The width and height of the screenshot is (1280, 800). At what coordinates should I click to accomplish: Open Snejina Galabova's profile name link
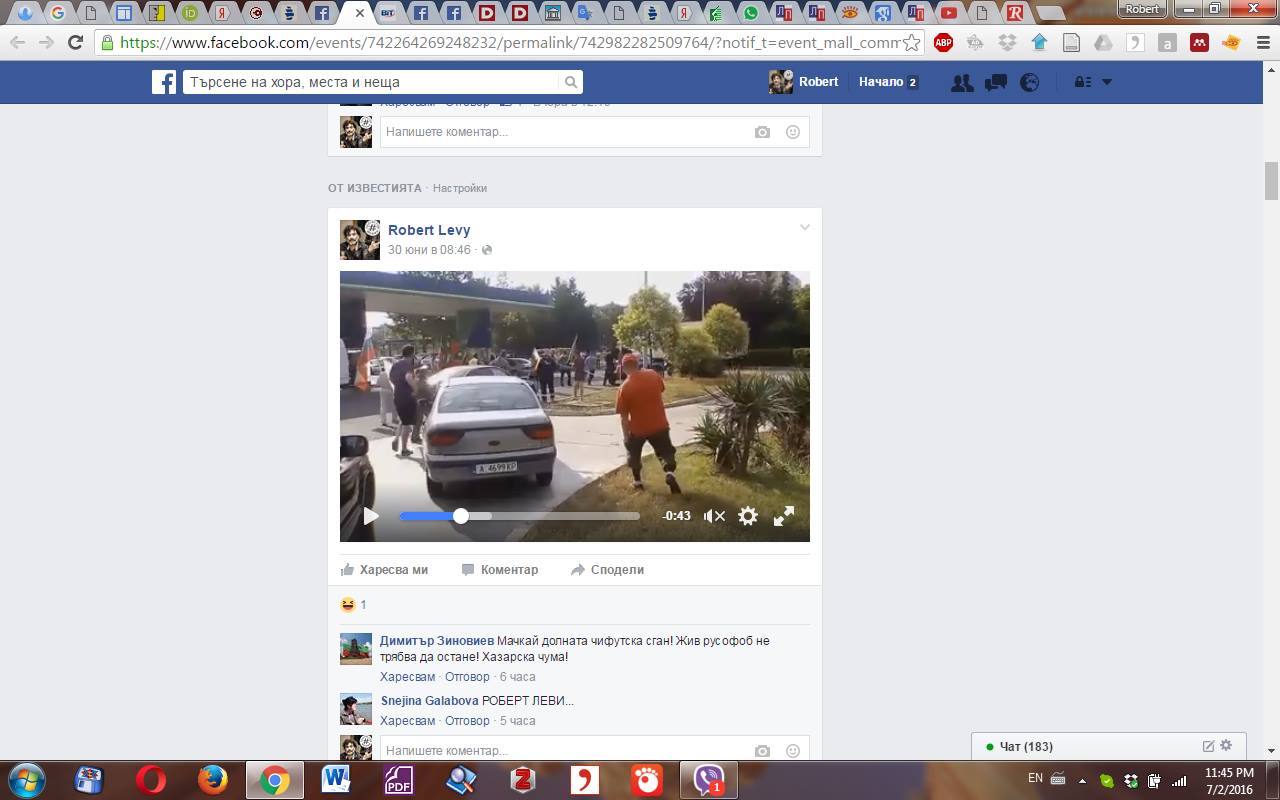[430, 701]
